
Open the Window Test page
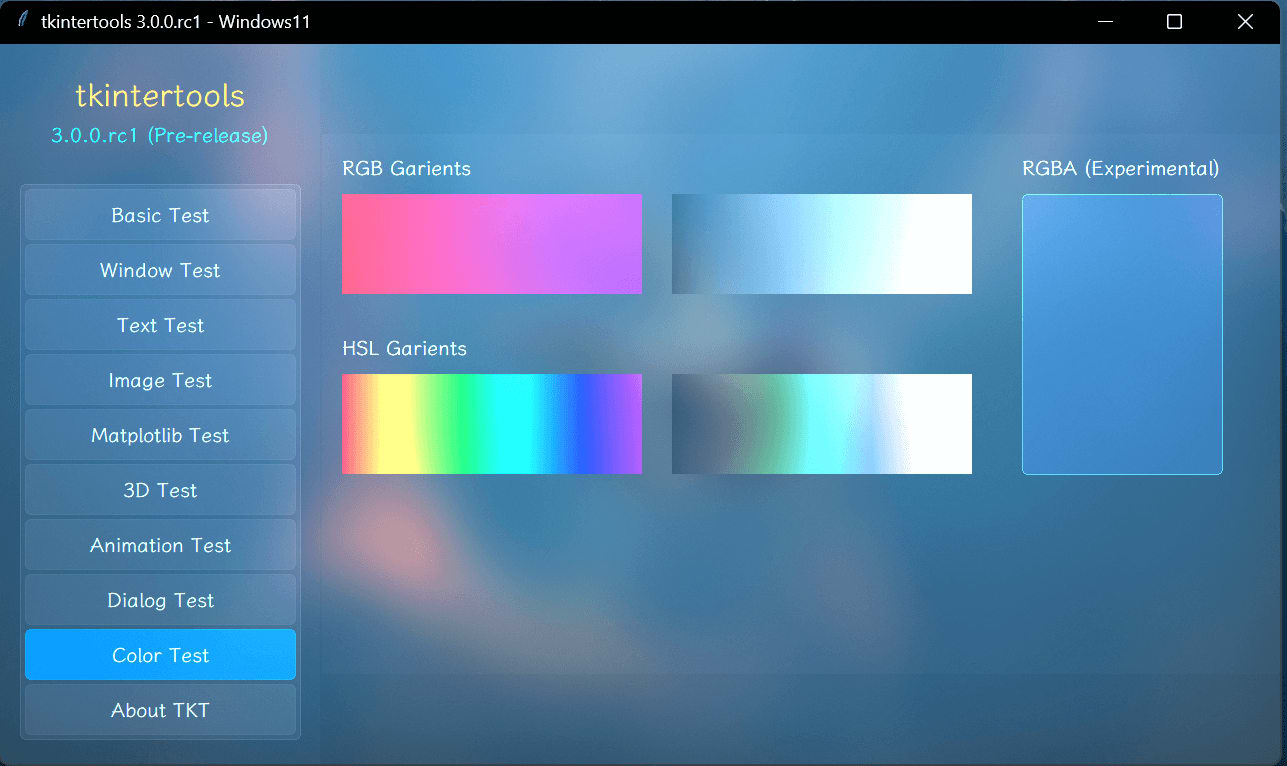pyautogui.click(x=160, y=270)
